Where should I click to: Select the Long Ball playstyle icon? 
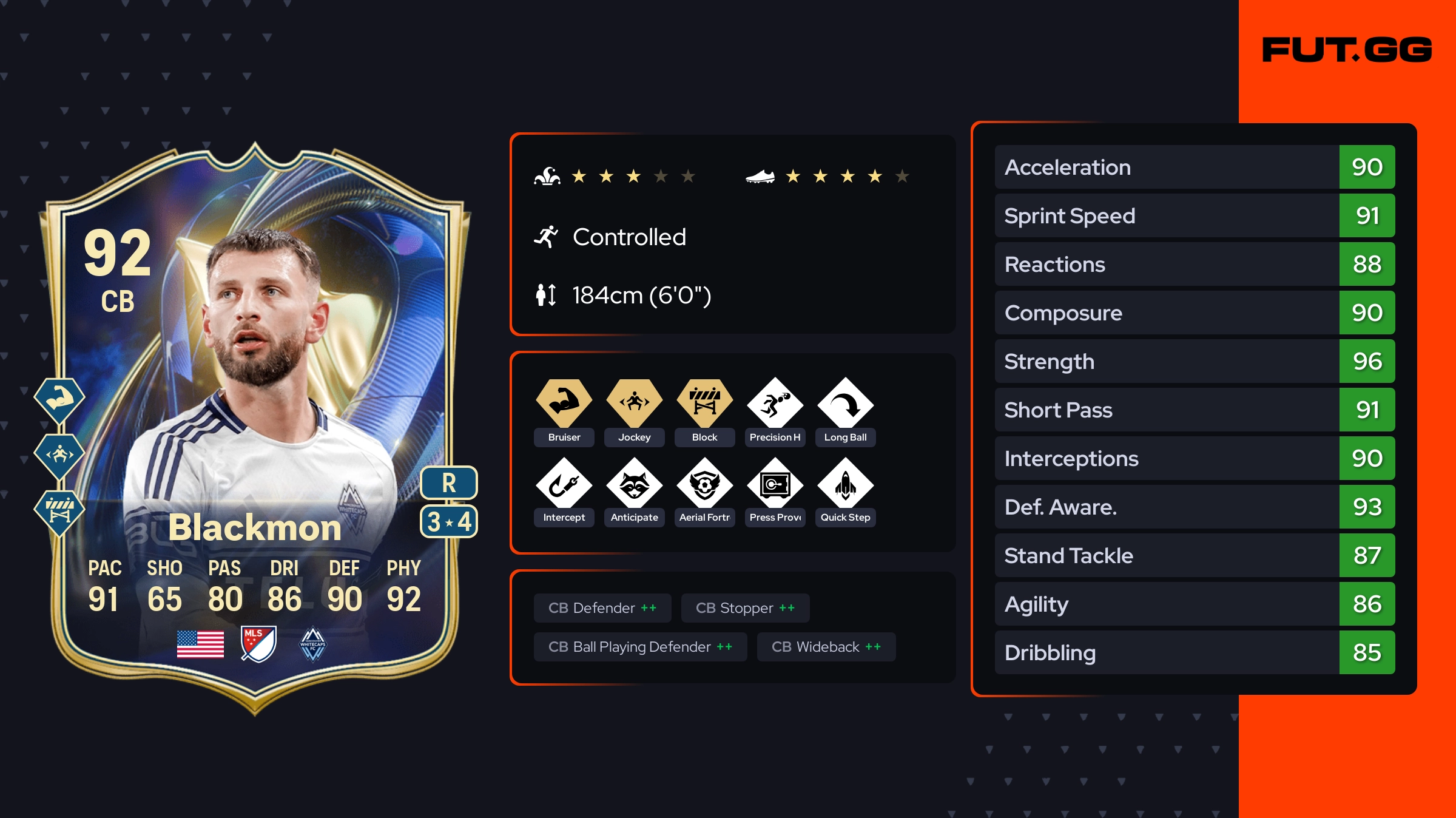[846, 404]
